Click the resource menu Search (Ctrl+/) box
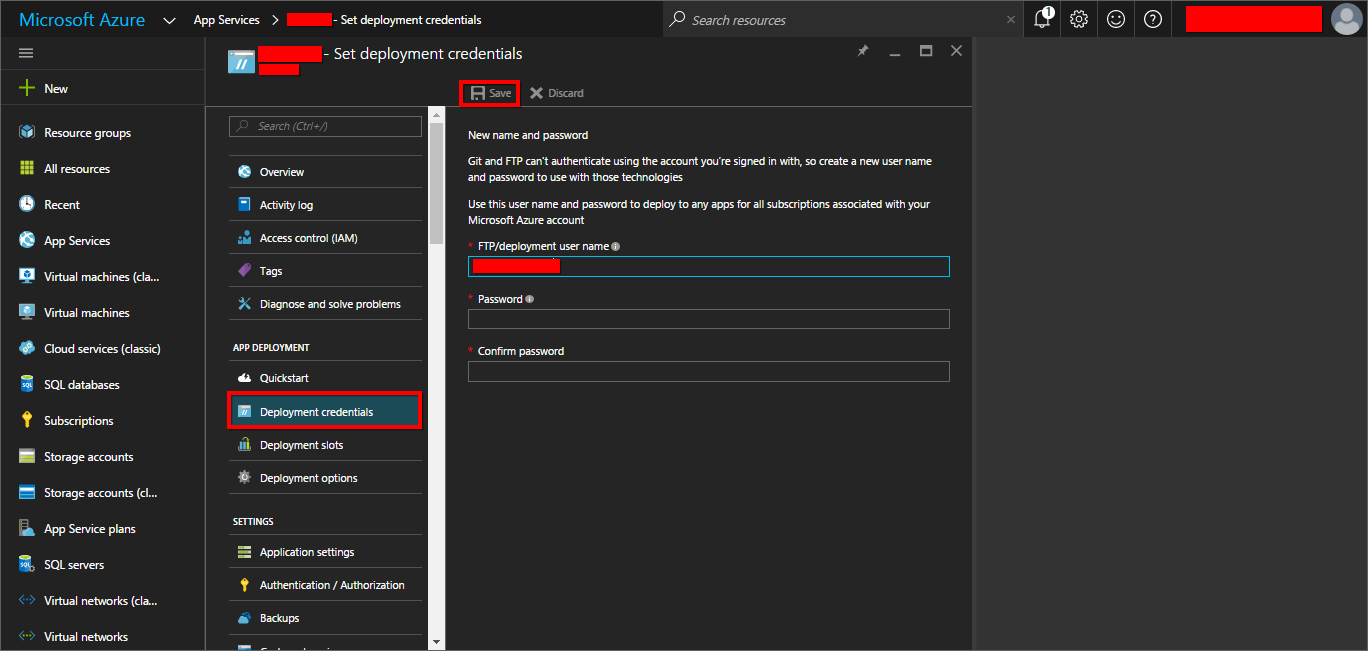Viewport: 1368px width, 651px height. pyautogui.click(x=325, y=126)
